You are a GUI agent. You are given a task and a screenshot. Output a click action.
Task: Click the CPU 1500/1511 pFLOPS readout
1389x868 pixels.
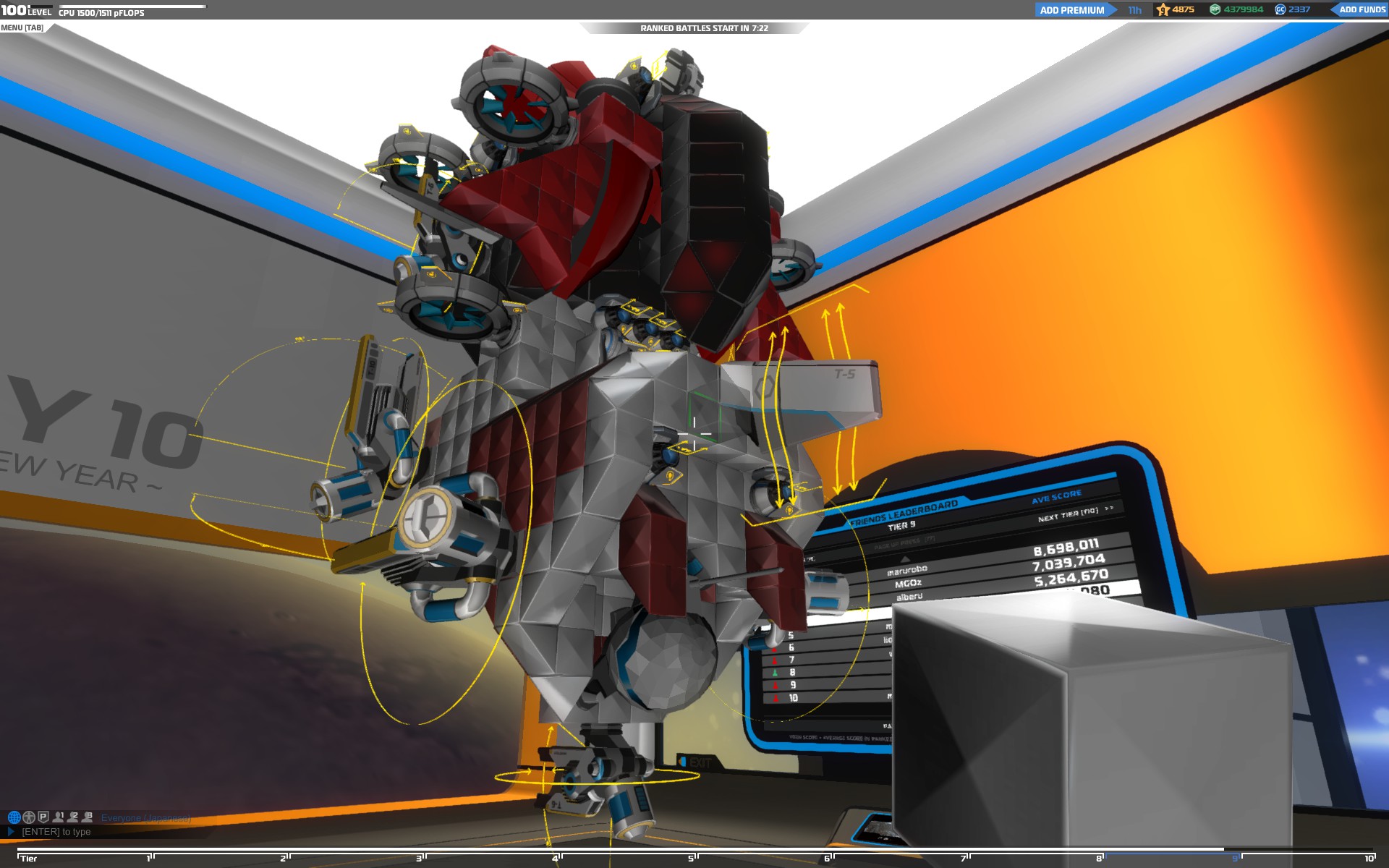point(101,13)
